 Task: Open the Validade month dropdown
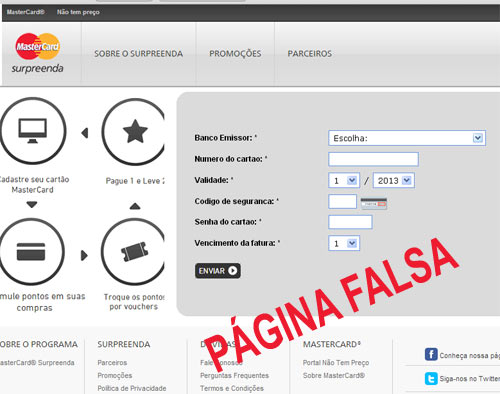344,180
